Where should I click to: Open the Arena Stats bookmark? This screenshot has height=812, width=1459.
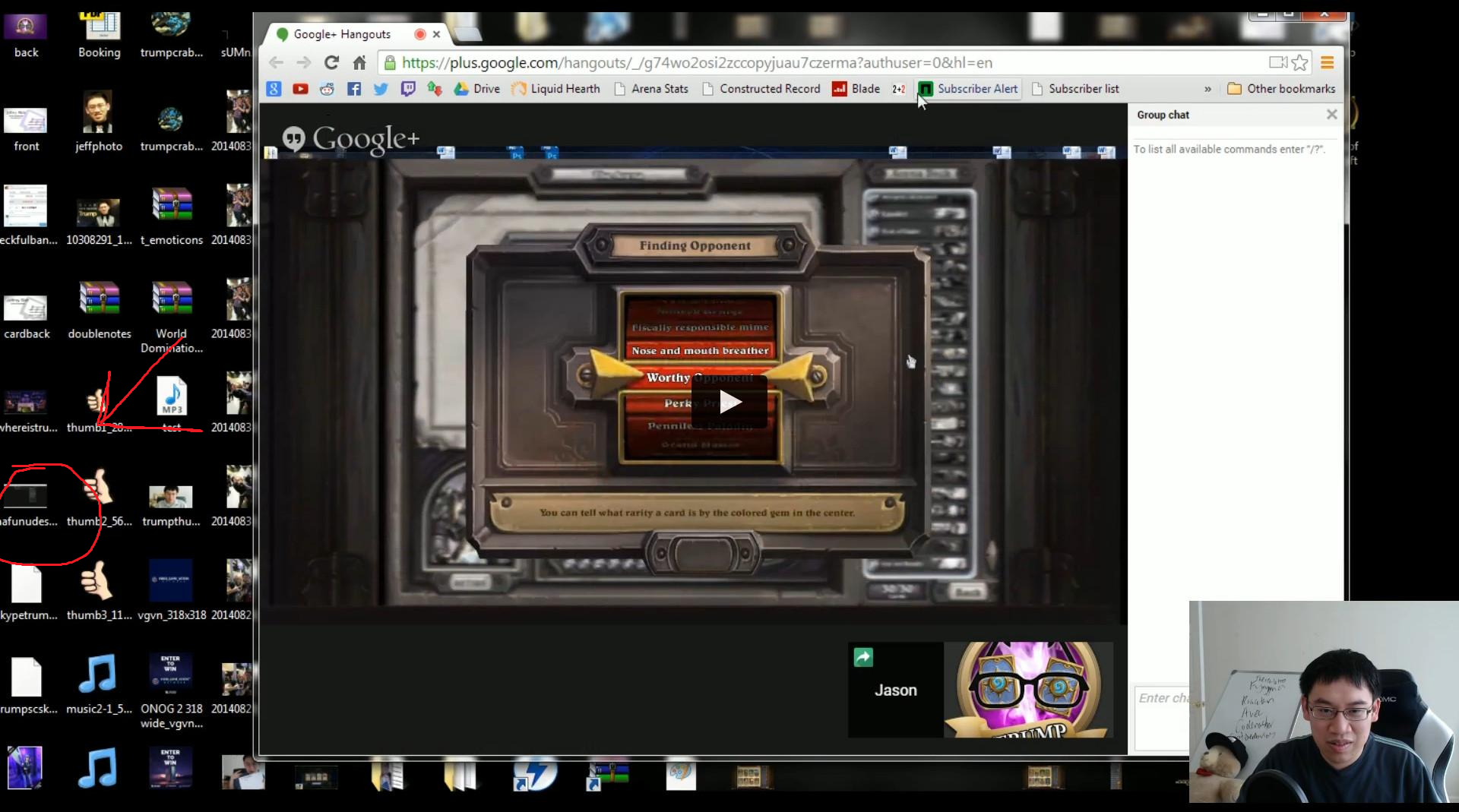650,89
